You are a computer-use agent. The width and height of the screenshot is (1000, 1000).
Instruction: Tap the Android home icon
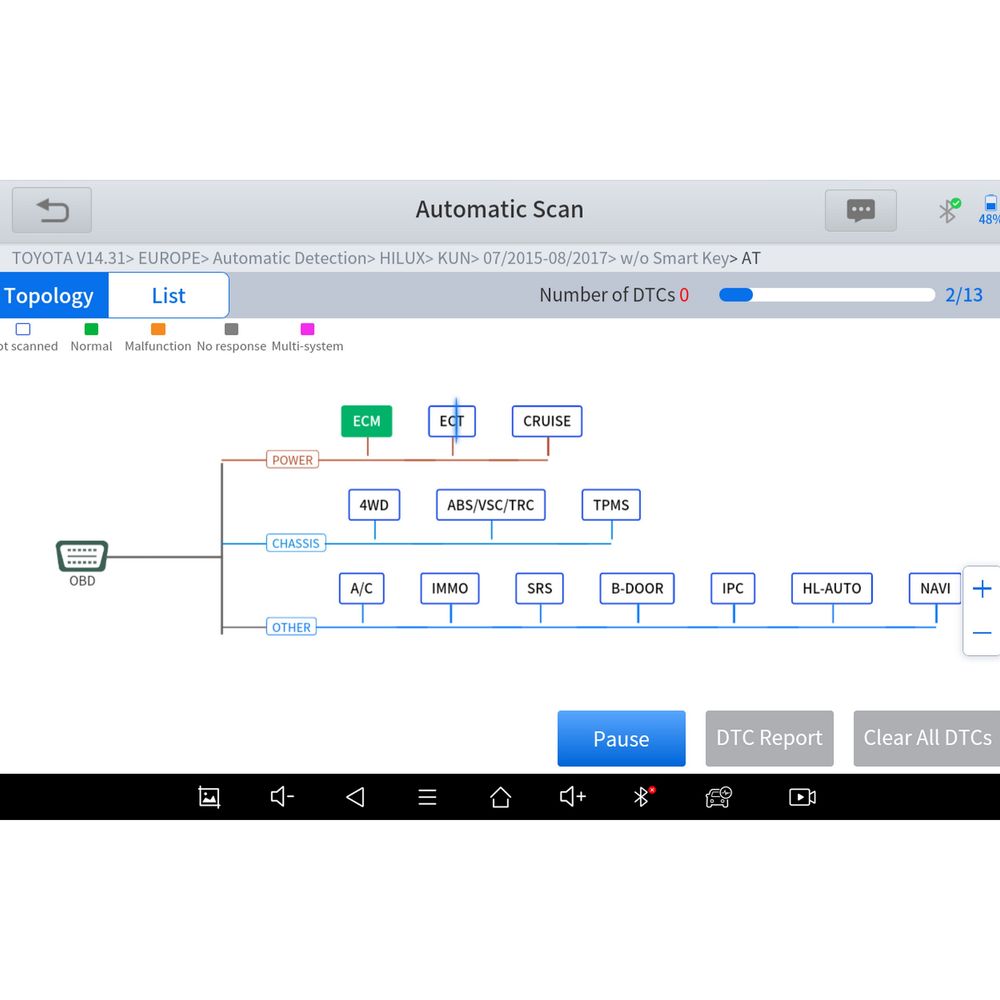500,797
